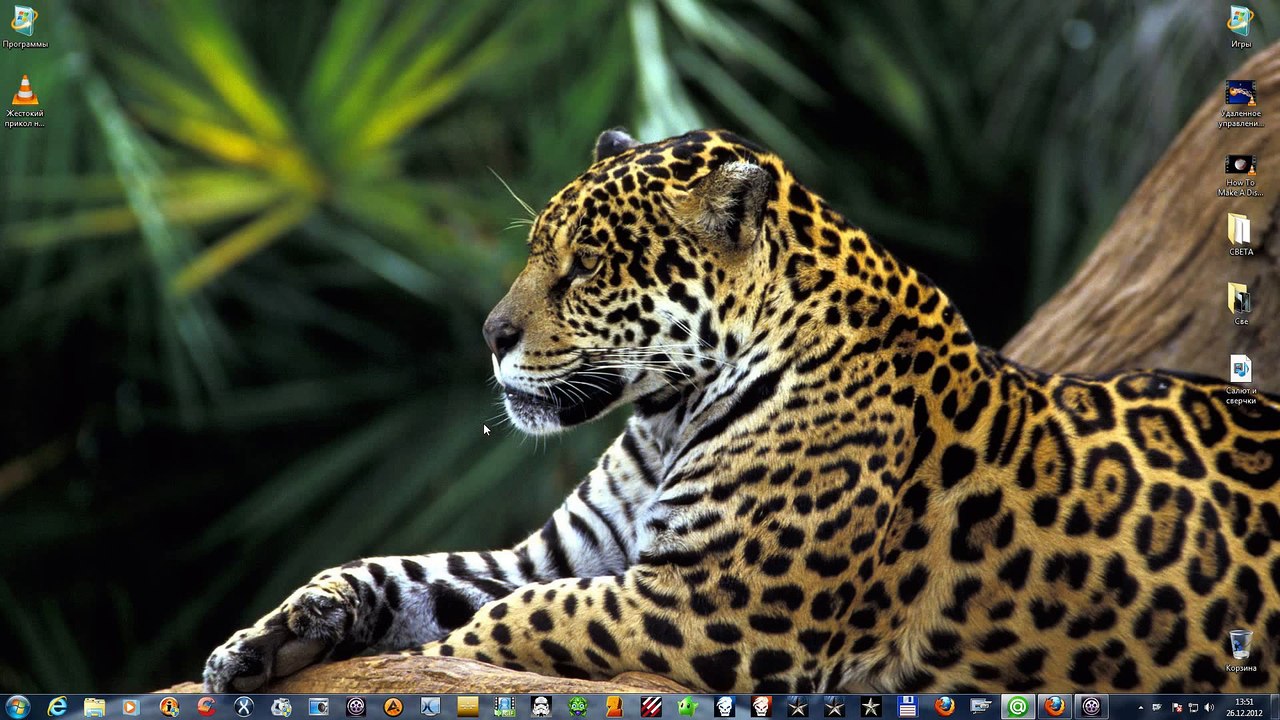Click the Show Desktop strip
Image resolution: width=1280 pixels, height=720 pixels.
1275,707
